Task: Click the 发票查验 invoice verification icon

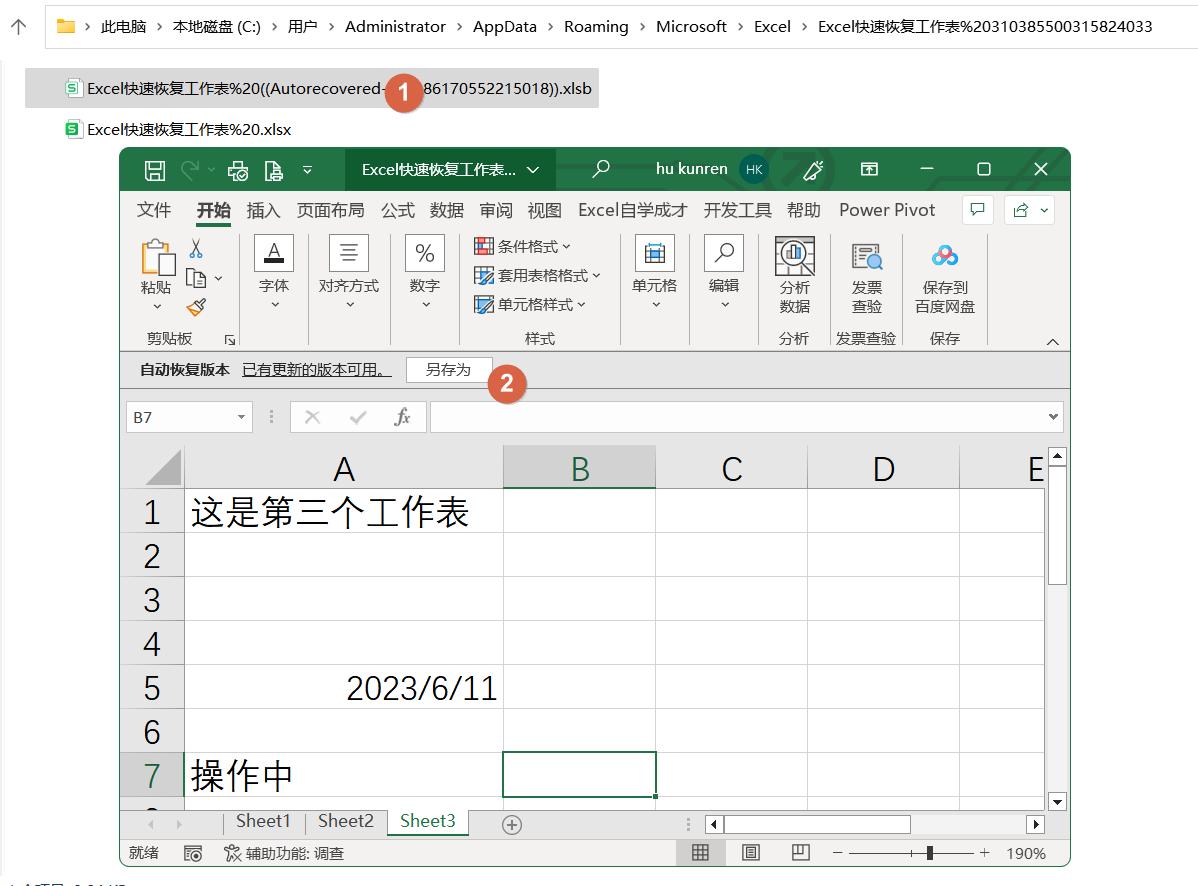Action: 866,270
